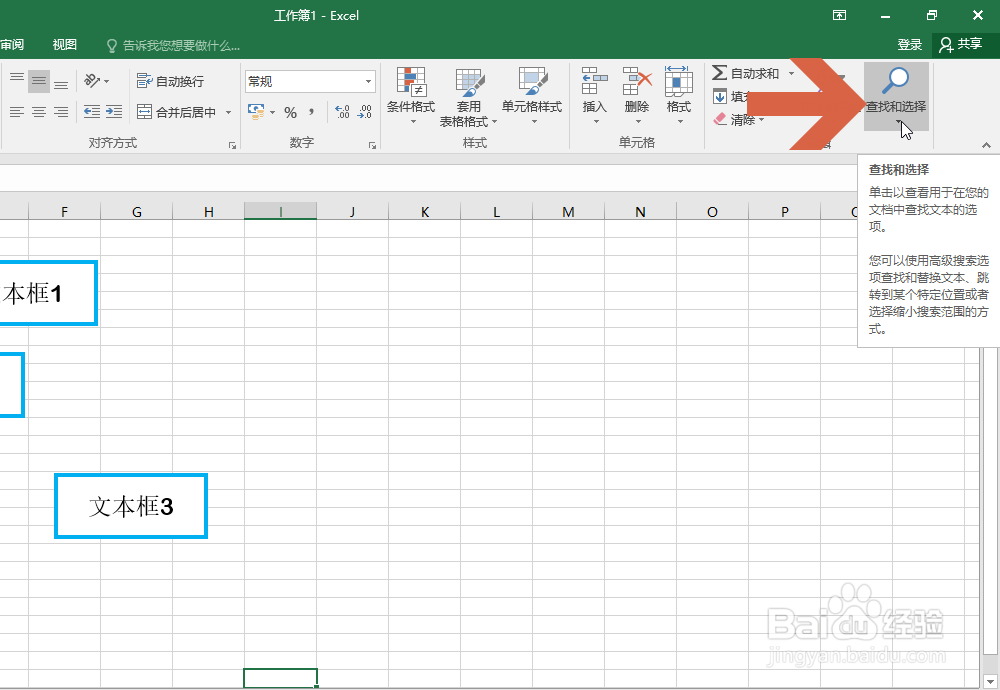1000x690 pixels.
Task: Select column K header
Action: 425,212
